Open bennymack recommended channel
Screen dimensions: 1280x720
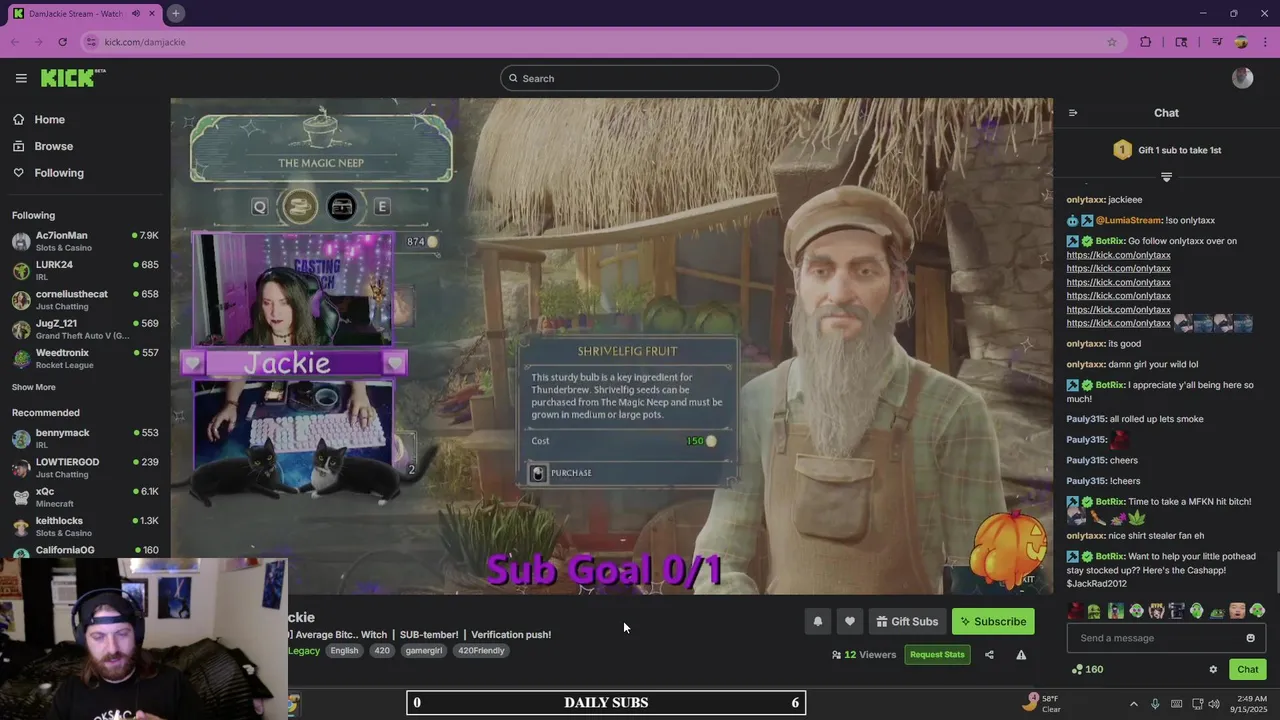[85, 438]
